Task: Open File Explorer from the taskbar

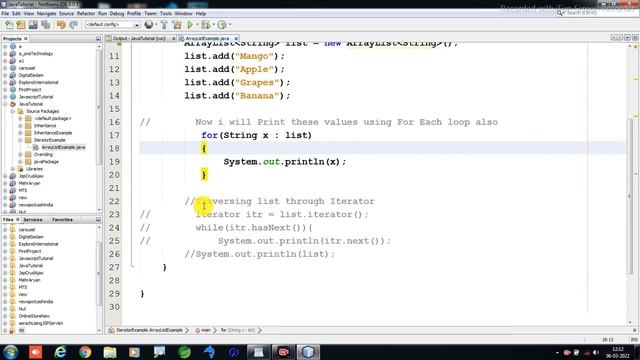Action: pyautogui.click(x=110, y=352)
